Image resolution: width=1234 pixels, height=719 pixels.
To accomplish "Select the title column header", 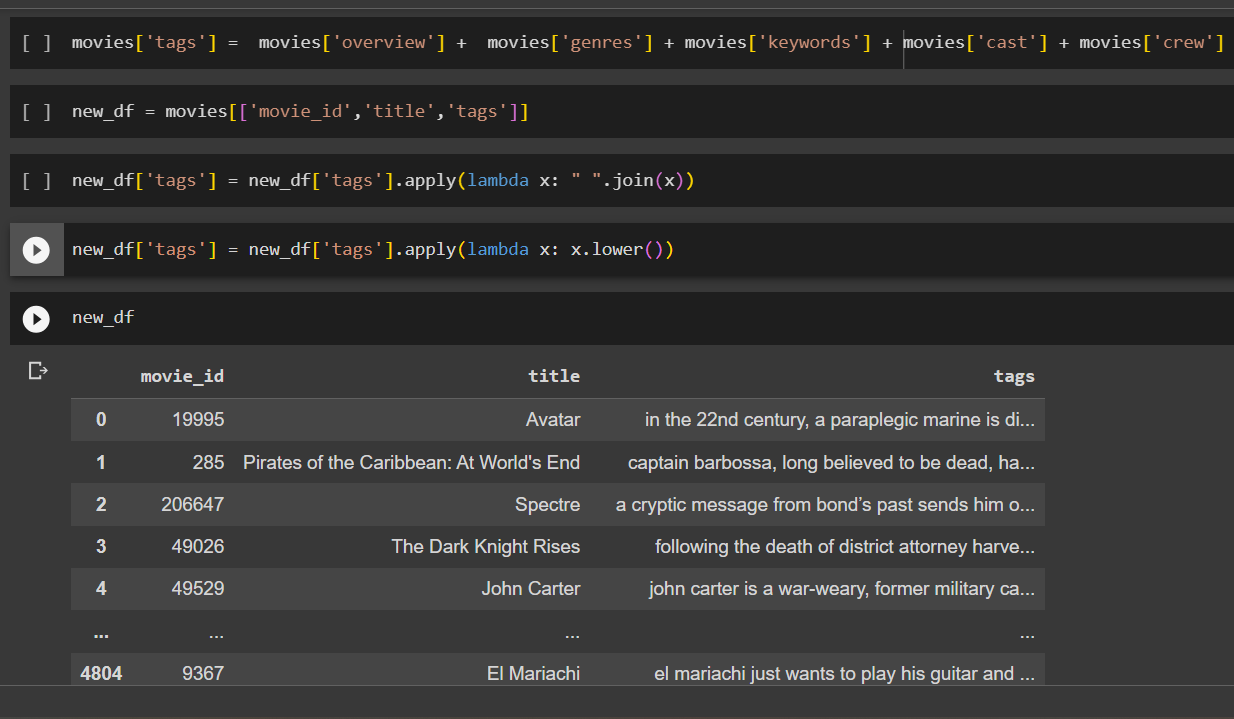I will point(554,376).
